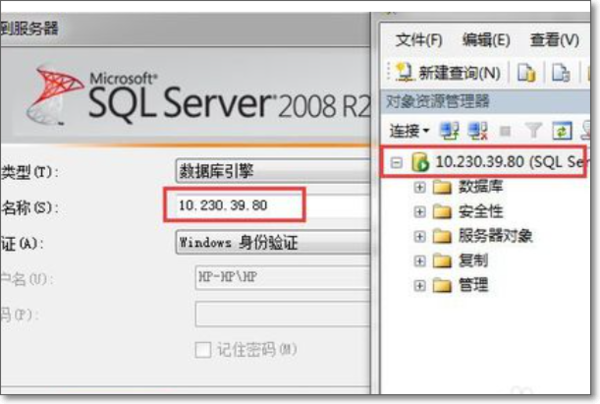This screenshot has height=404, width=600.
Task: Click the second document query icon in toolbar
Action: 561,72
